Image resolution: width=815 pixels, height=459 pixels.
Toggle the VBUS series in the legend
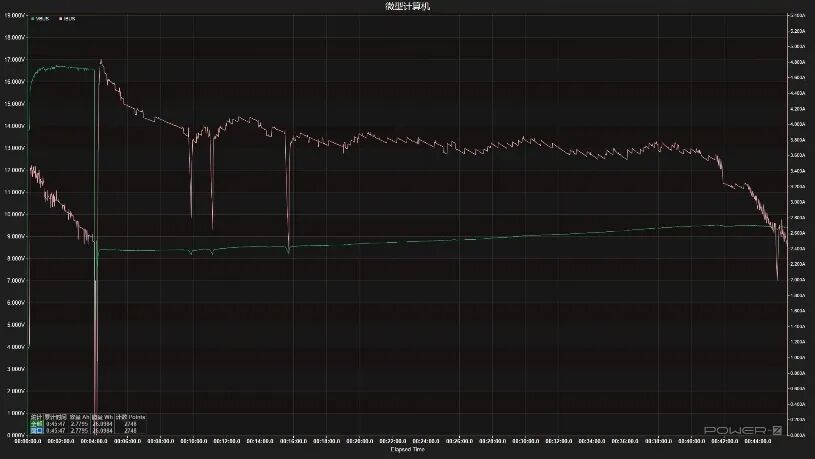pos(41,19)
